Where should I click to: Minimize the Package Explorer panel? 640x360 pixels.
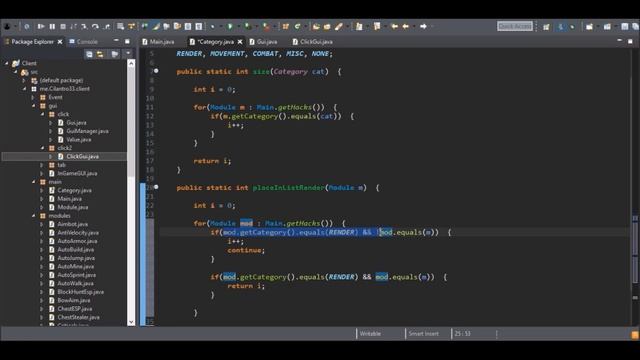[116, 41]
